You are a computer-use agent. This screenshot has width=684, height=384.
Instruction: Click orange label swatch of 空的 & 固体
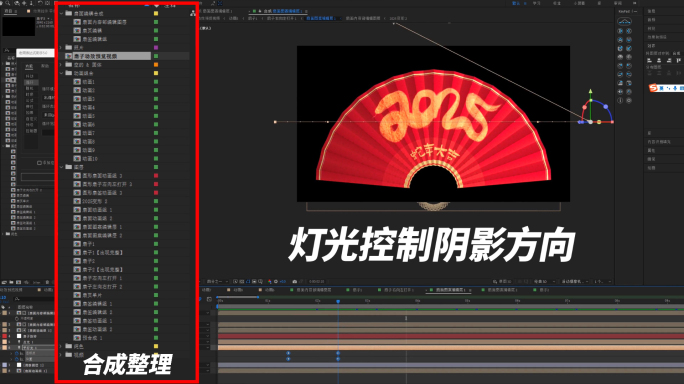[x=156, y=65]
